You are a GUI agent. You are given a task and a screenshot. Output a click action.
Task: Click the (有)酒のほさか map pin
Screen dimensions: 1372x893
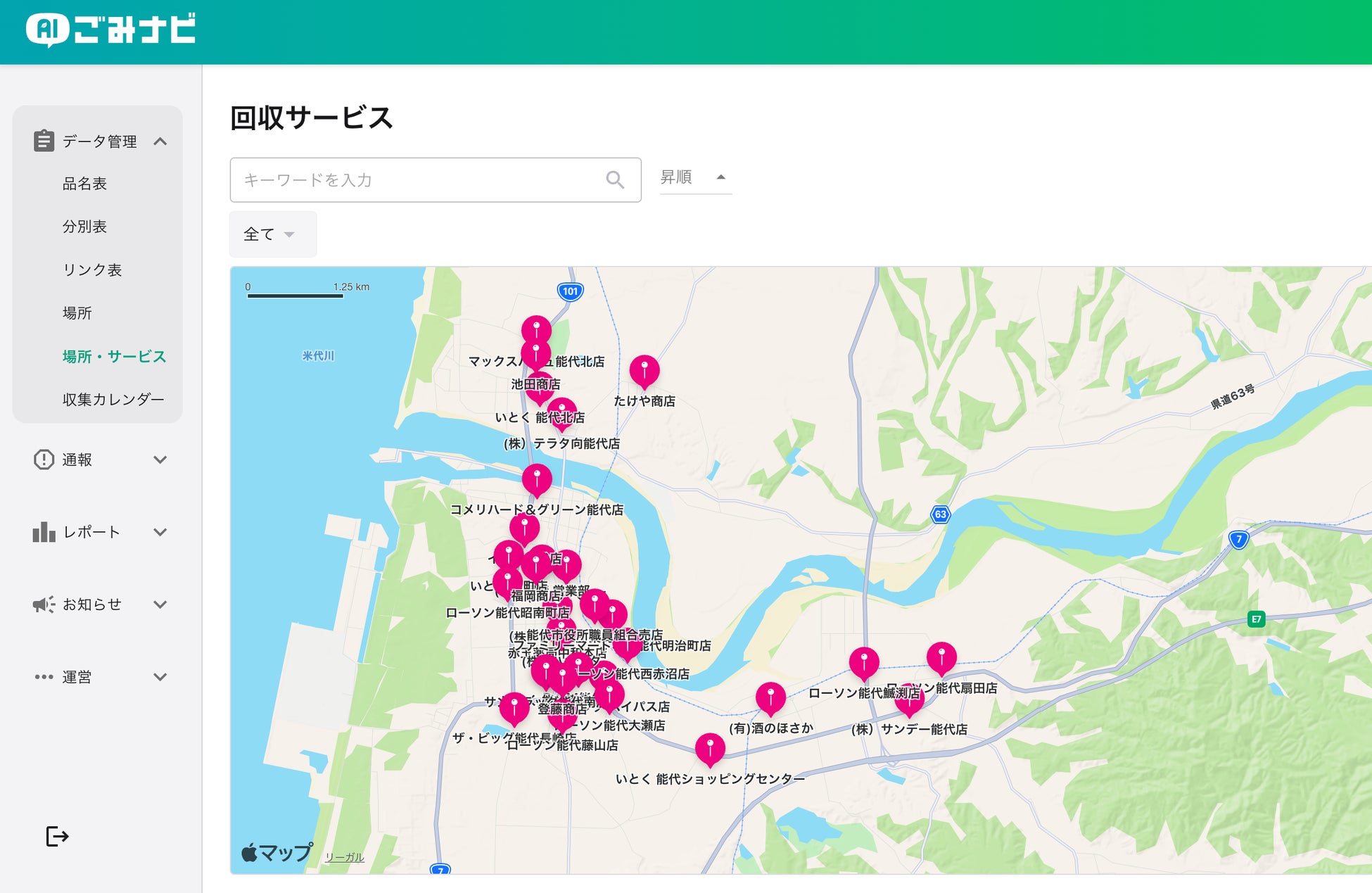[770, 697]
